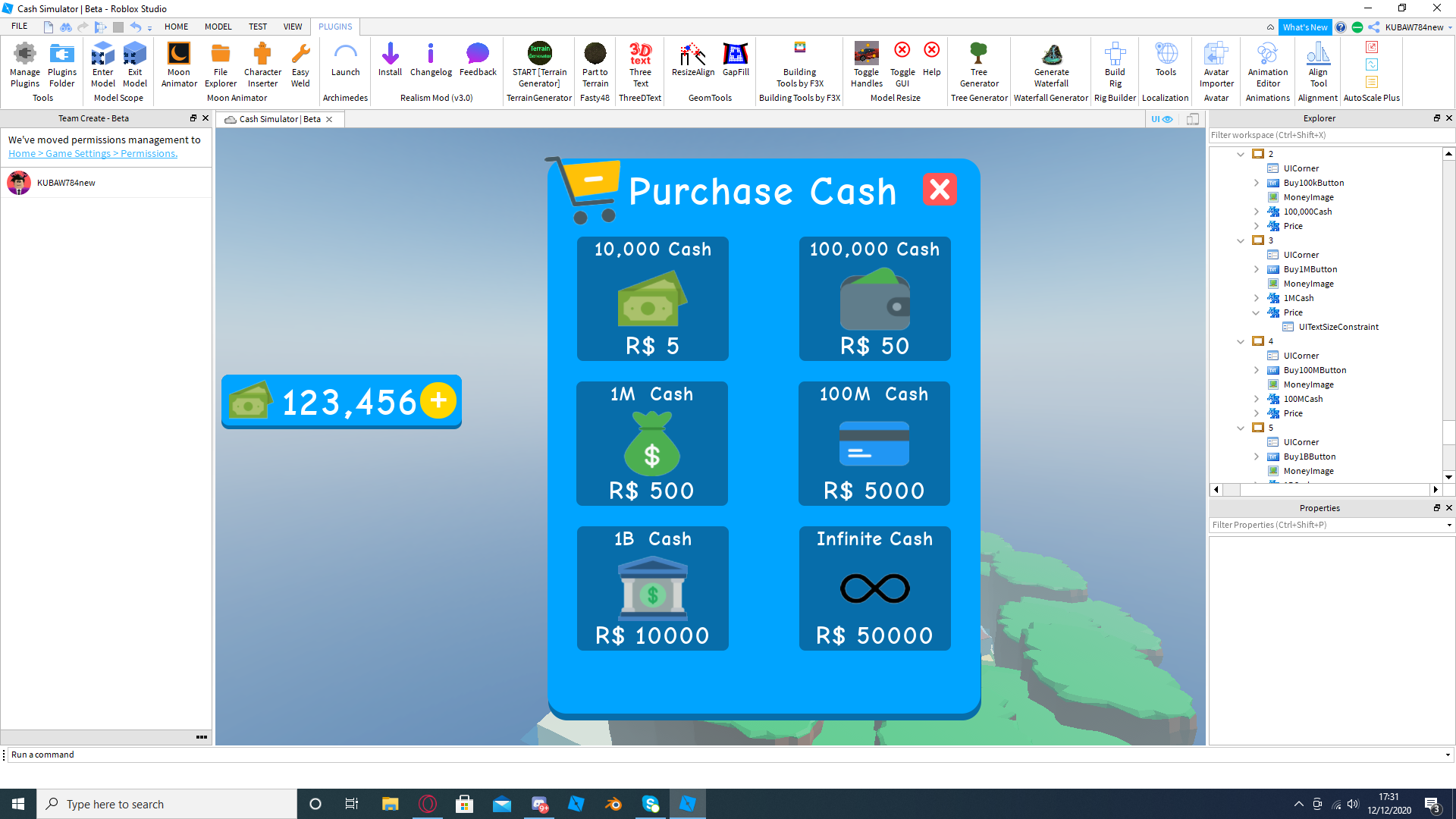Expand 100,000Cash item in Explorer

(1256, 212)
